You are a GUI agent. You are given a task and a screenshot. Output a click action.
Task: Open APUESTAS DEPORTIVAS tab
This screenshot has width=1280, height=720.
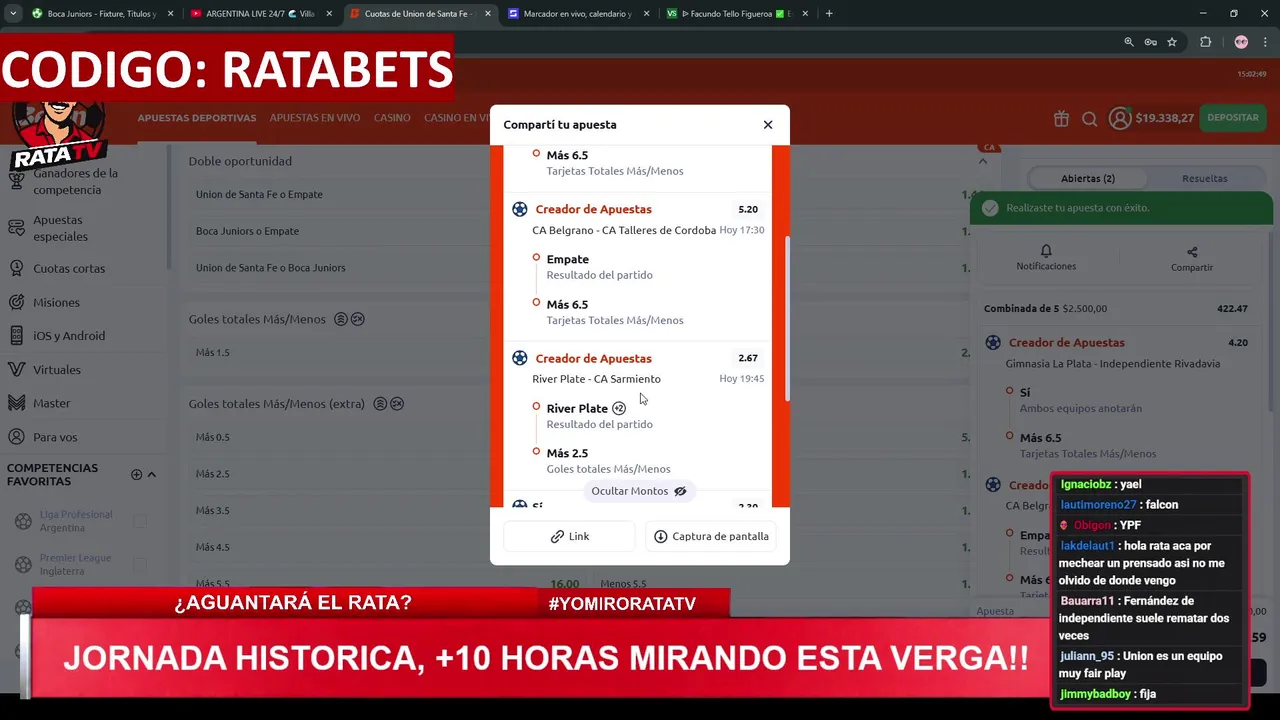[x=197, y=118]
